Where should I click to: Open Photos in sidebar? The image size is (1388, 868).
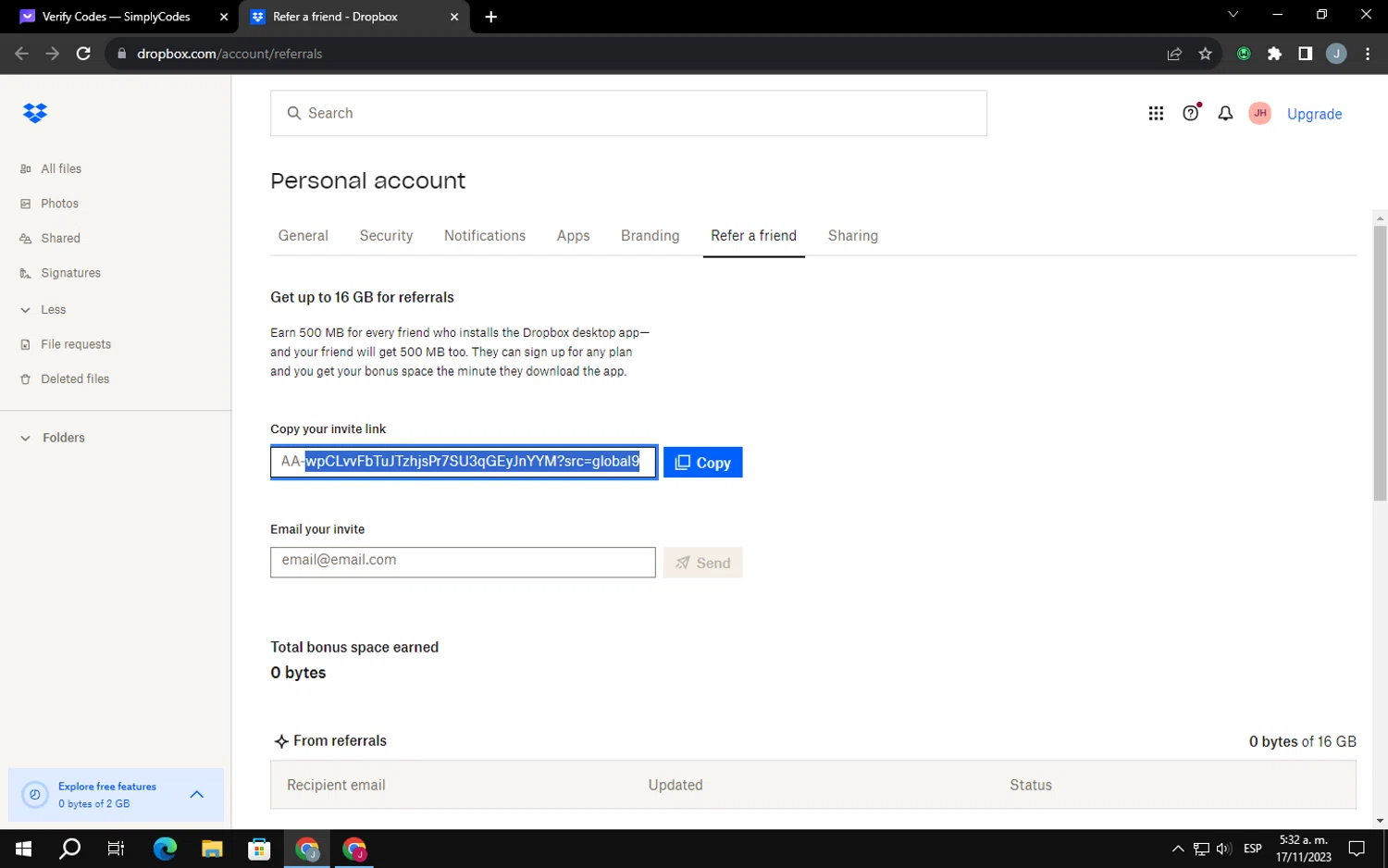59,204
